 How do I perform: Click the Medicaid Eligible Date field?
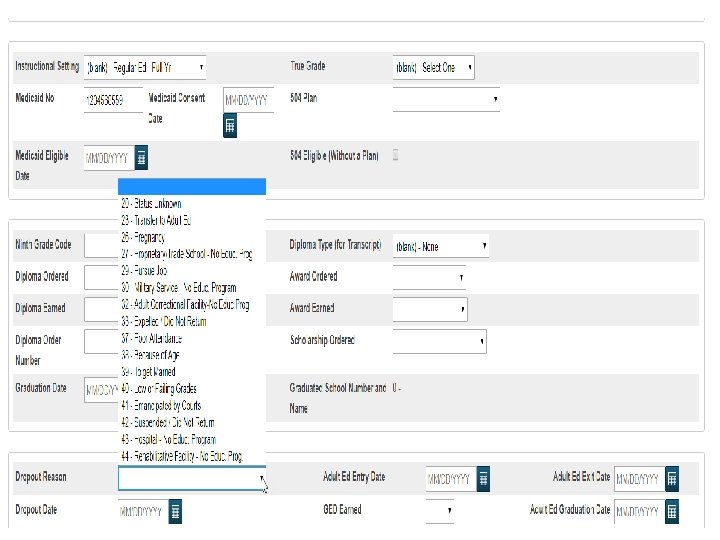tap(109, 158)
